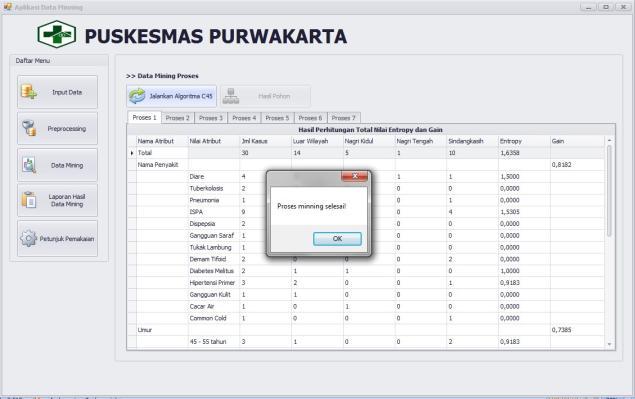635x399 pixels.
Task: Click the app icon in title bar
Action: tap(8, 7)
